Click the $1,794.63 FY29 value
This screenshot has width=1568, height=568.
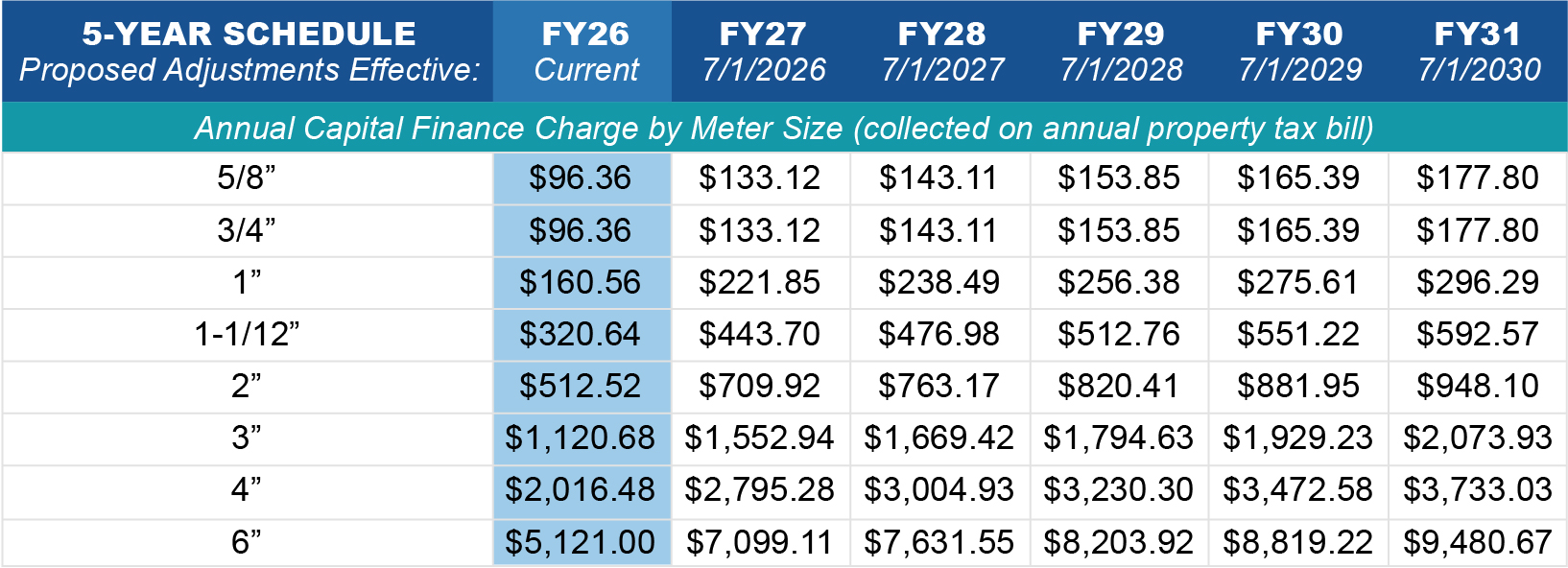click(1118, 438)
